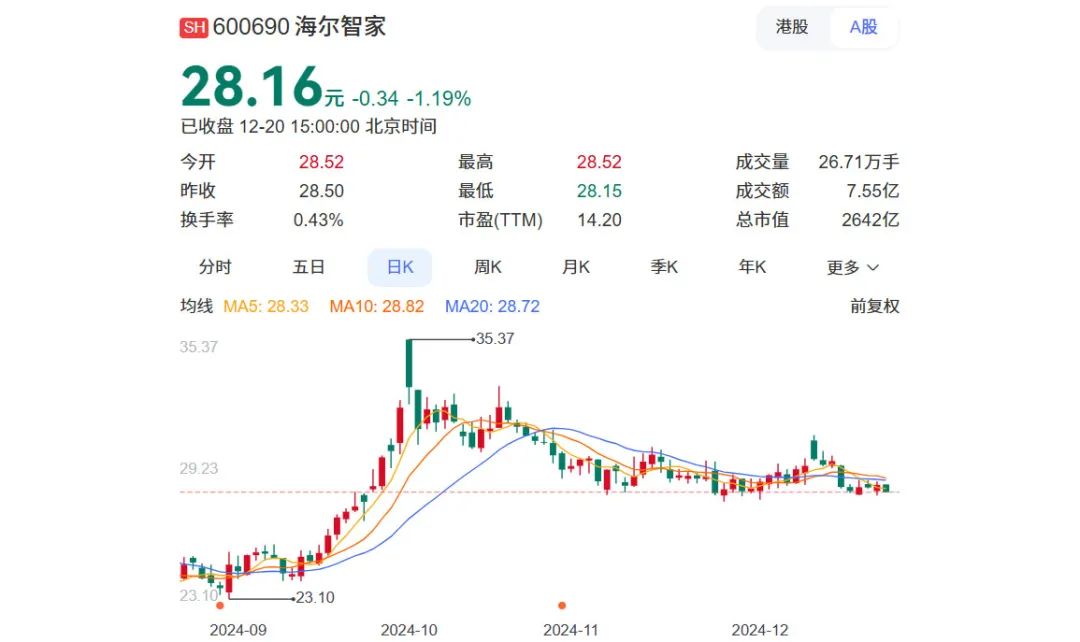This screenshot has width=1080, height=642.
Task: Expand the 更多 dropdown
Action: [853, 267]
